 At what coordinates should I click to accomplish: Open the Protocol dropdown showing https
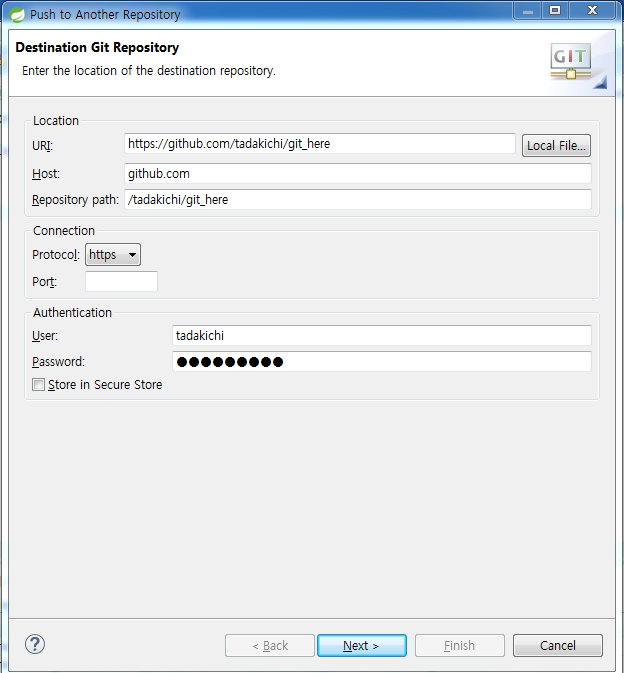[113, 255]
